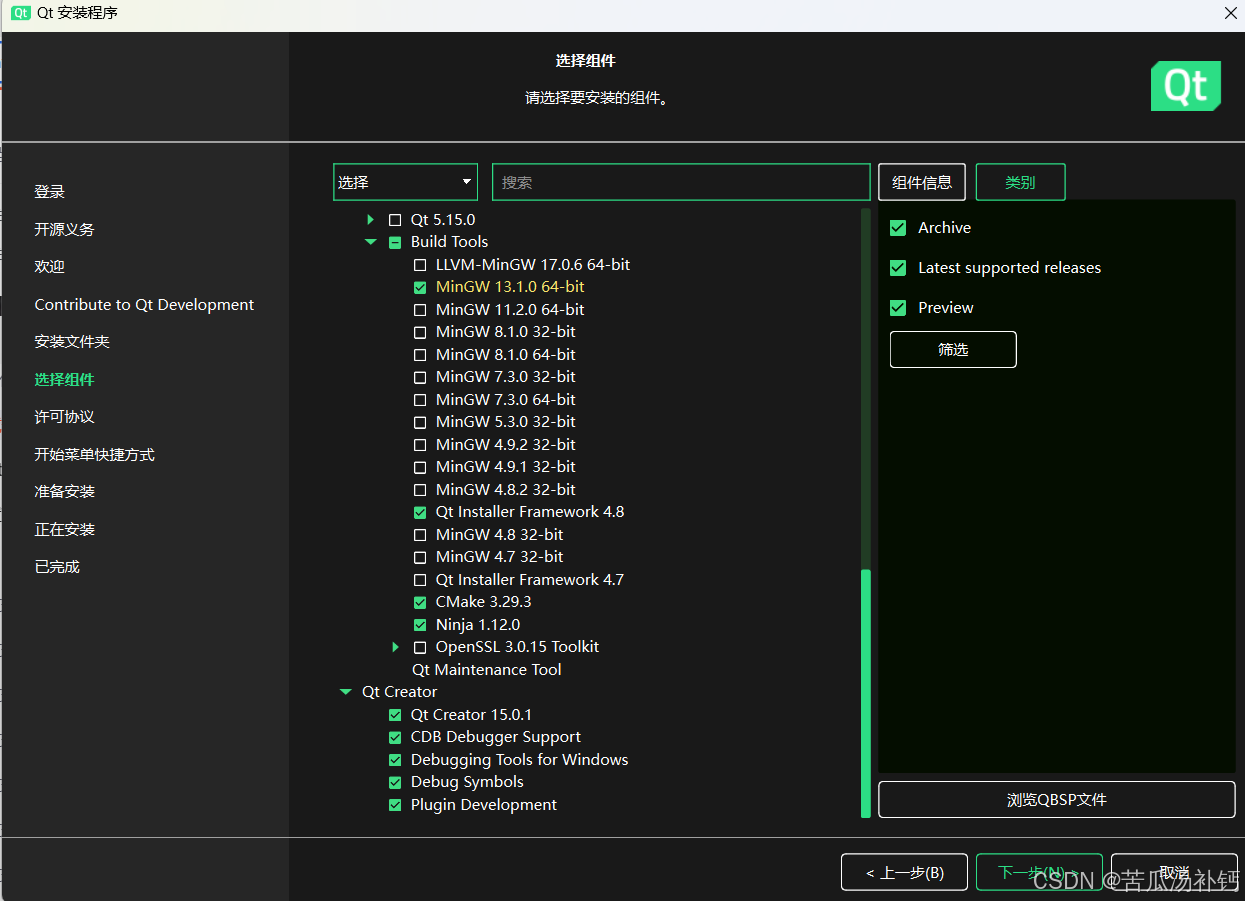The width and height of the screenshot is (1245, 901).
Task: Select the Qt Maintenance Tool row
Action: [x=486, y=670]
